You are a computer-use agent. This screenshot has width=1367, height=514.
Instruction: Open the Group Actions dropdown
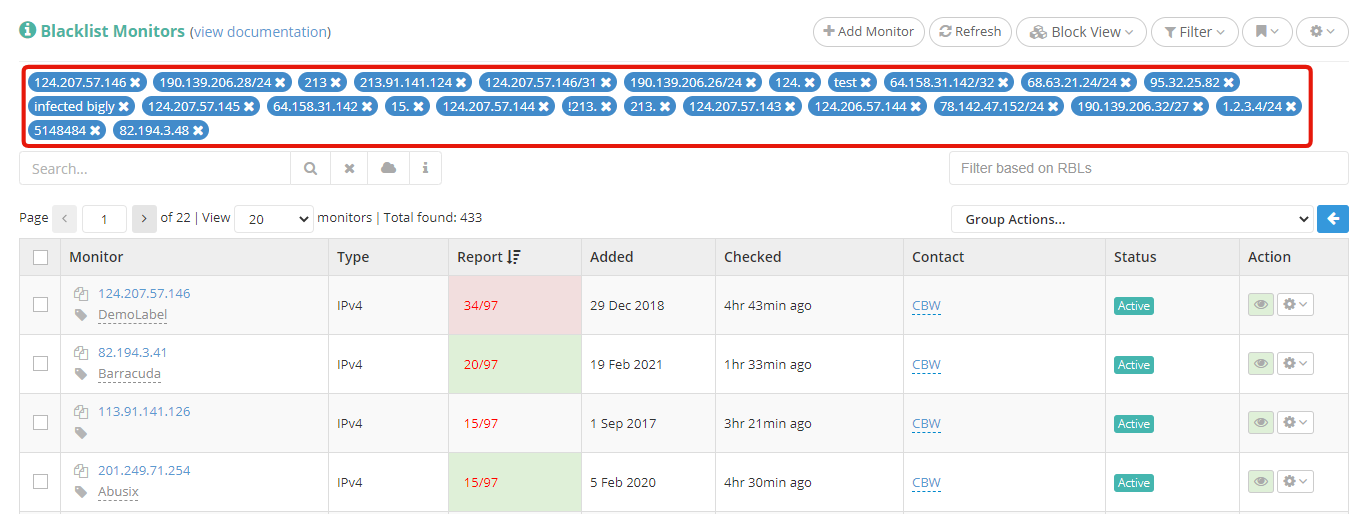(x=1131, y=219)
